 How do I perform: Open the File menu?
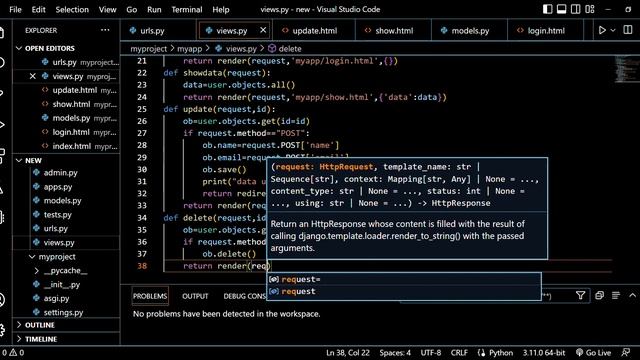(x=15, y=9)
